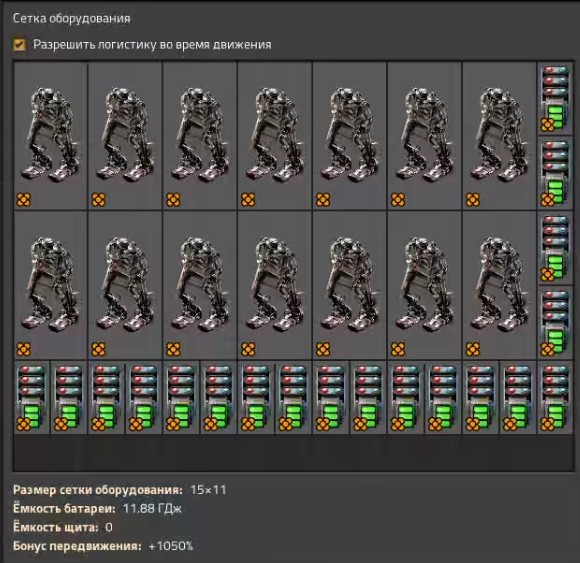Viewport: 580px width, 563px height.
Task: Pick eleventh battery in bottom row
Action: [405, 397]
